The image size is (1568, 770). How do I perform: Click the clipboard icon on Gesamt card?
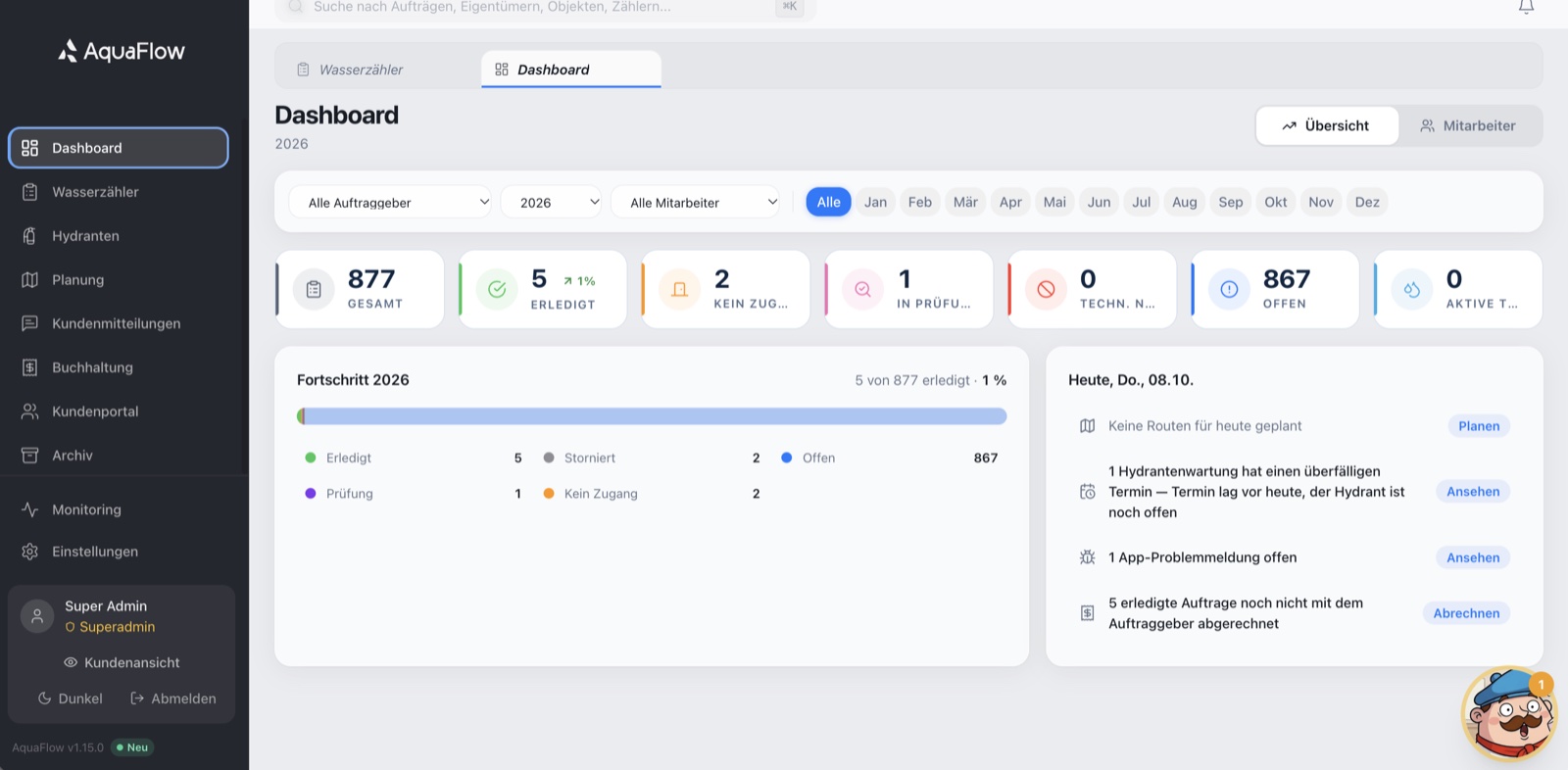pos(314,289)
